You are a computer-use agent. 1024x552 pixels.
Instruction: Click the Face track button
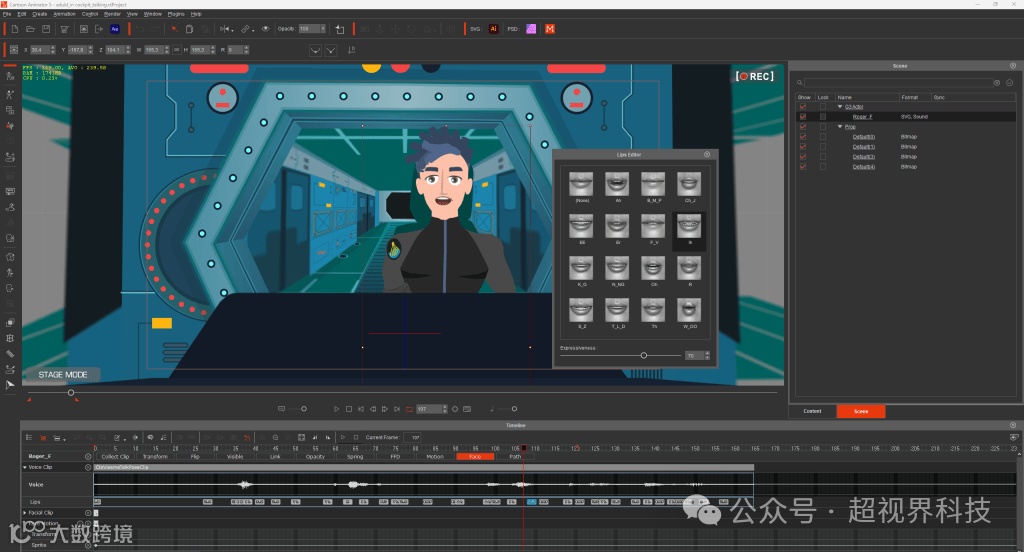pyautogui.click(x=475, y=457)
